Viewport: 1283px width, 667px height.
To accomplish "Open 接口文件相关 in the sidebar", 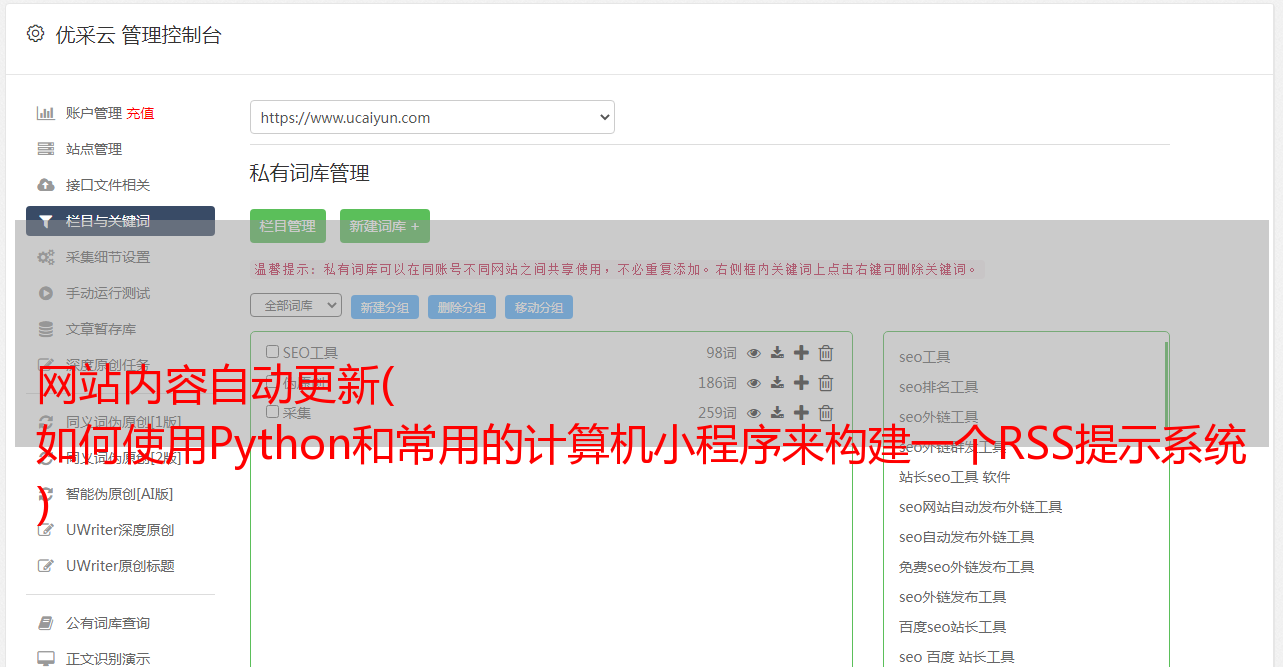I will coord(108,185).
